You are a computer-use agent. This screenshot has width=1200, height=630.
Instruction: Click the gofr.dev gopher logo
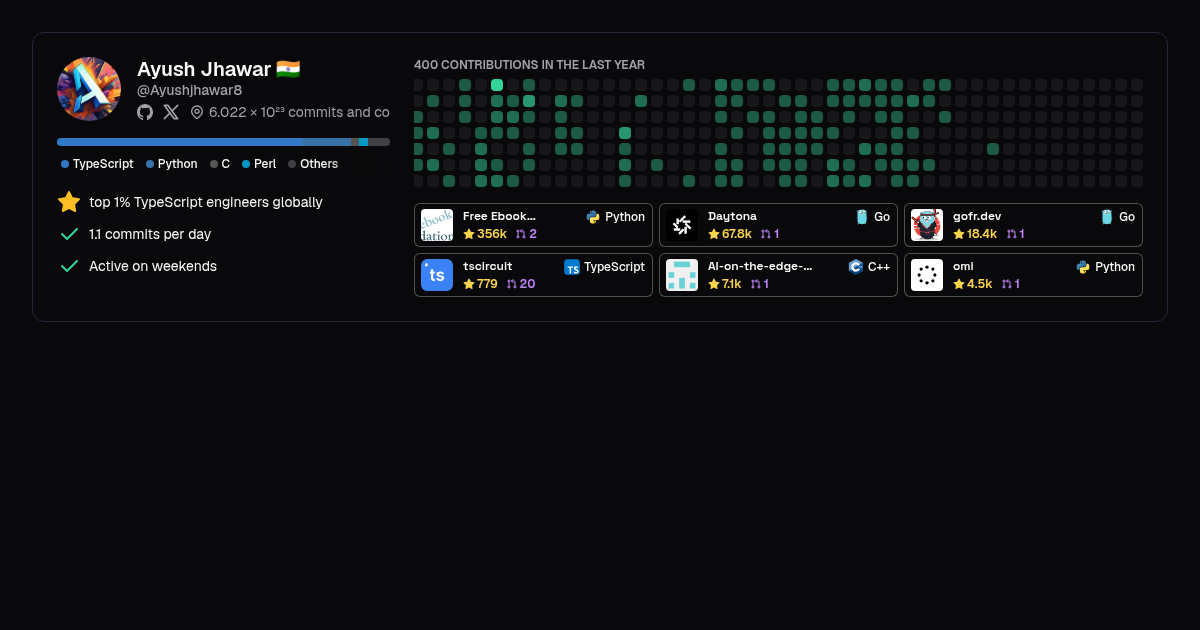(x=927, y=225)
